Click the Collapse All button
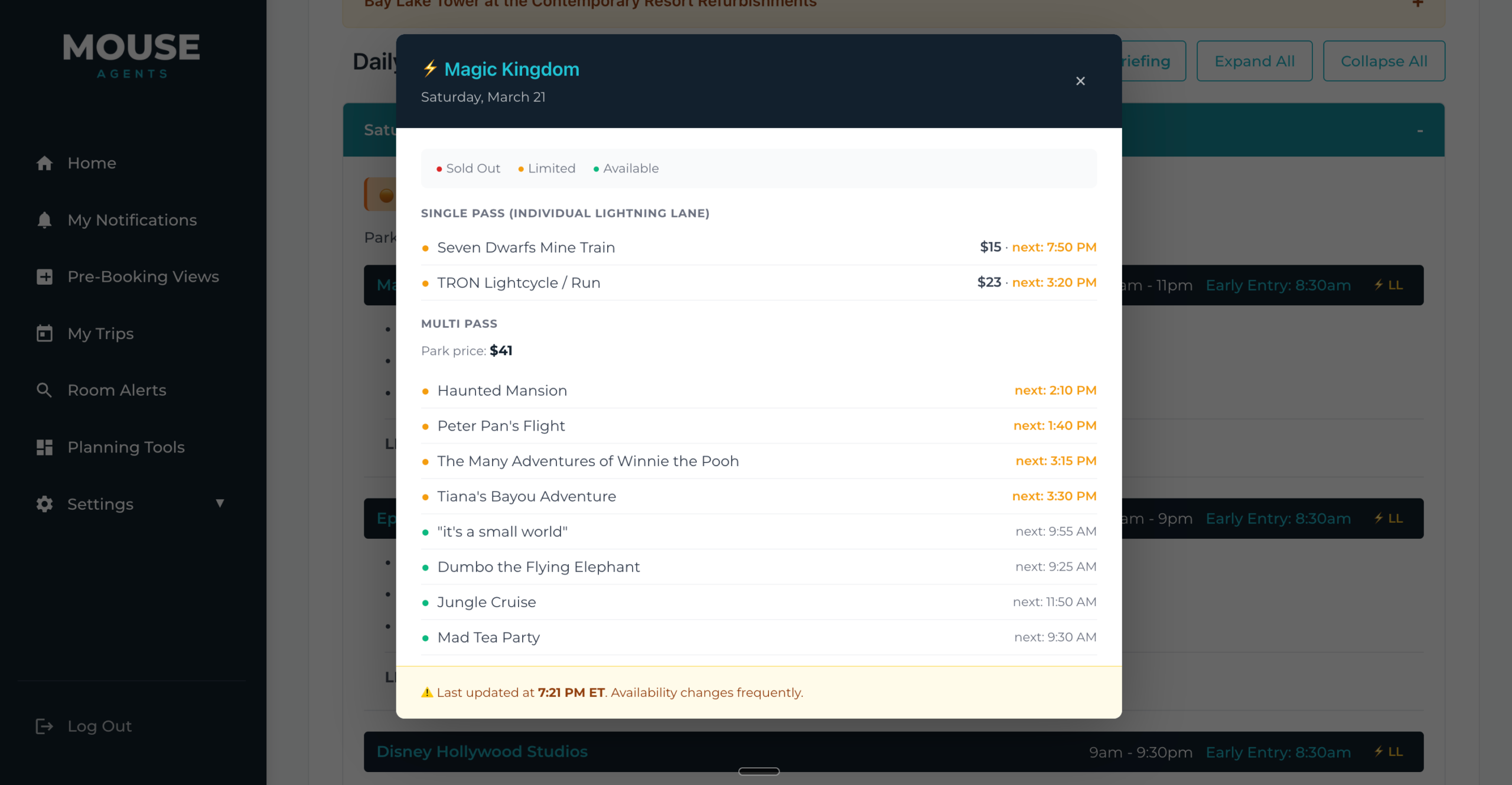The height and width of the screenshot is (785, 1512). [1384, 61]
